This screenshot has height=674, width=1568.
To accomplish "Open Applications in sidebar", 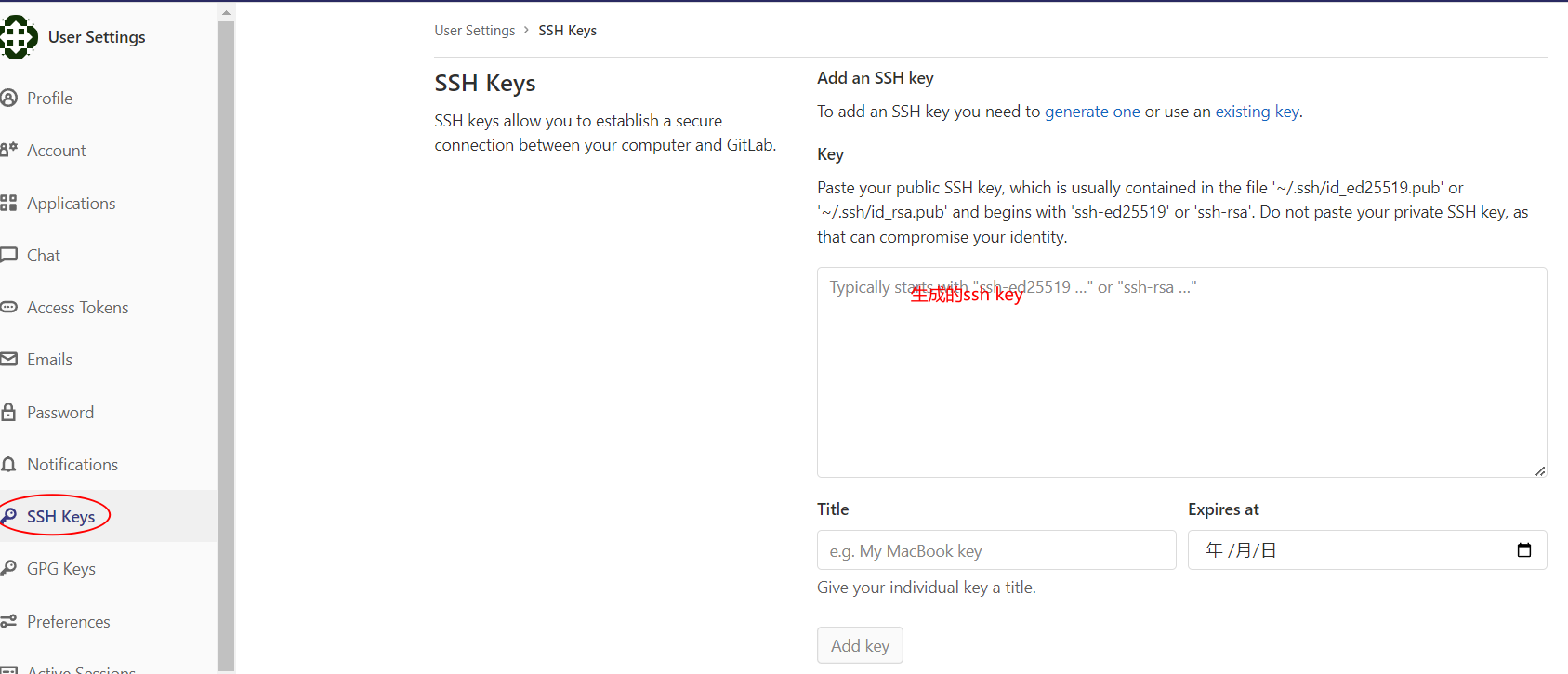I will [72, 203].
